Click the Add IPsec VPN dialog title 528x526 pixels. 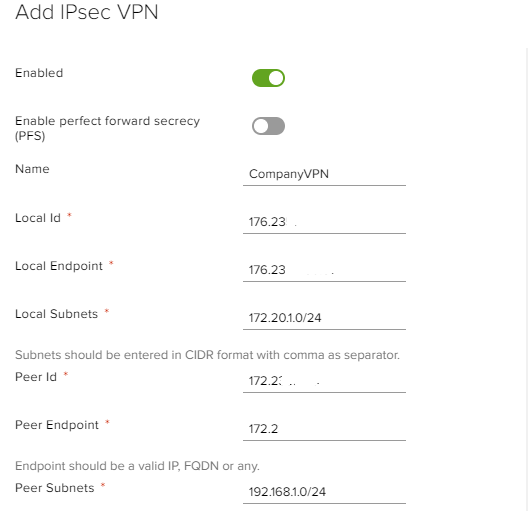[x=87, y=12]
